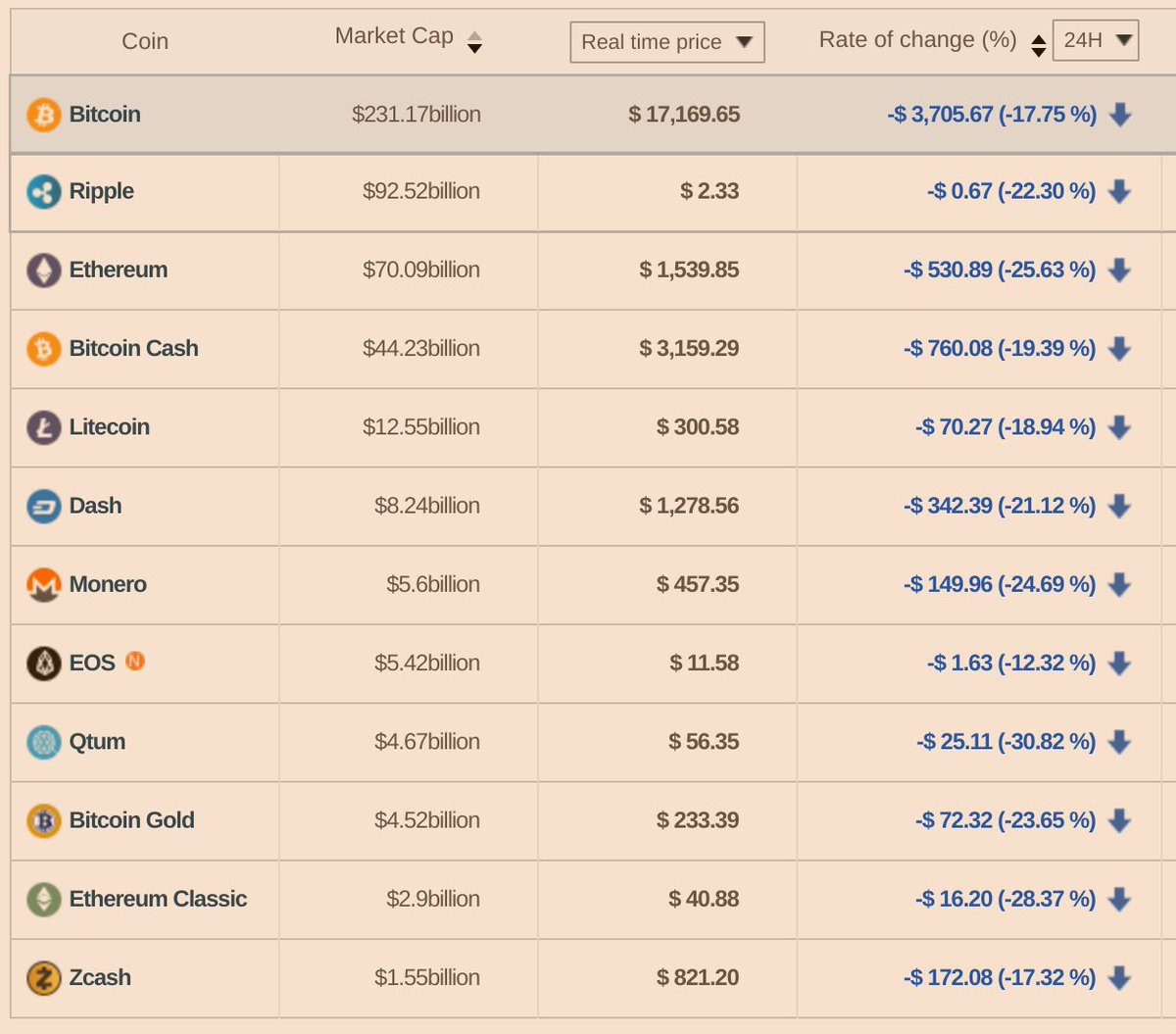1176x1034 pixels.
Task: Click Qtum change -$ 25.11 (-30.82 %)
Action: [x=1006, y=742]
